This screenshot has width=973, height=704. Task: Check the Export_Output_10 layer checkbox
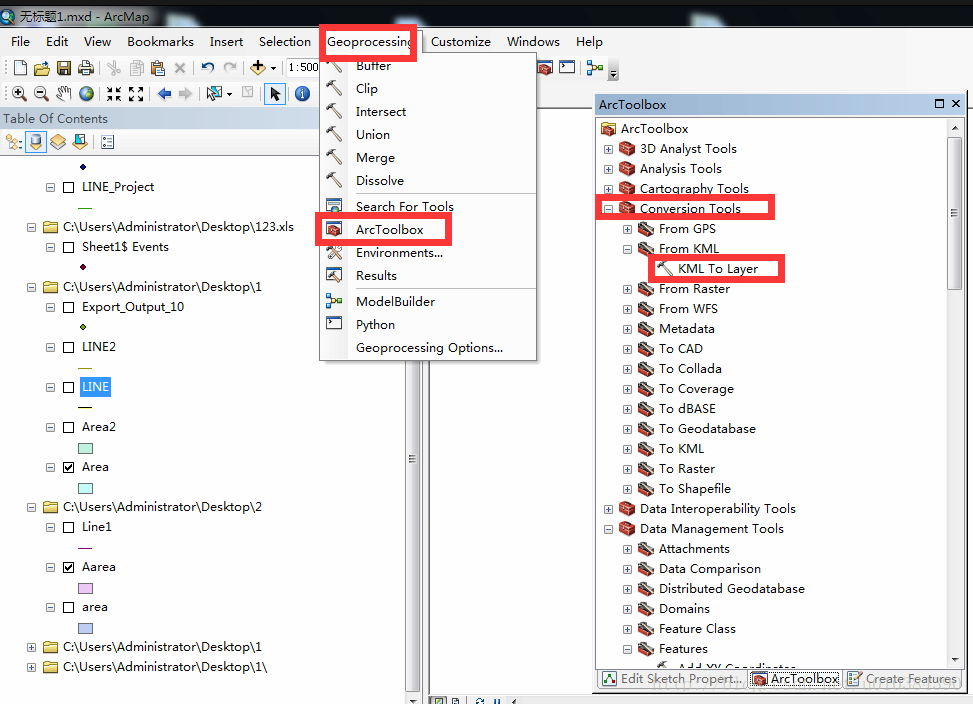[69, 308]
